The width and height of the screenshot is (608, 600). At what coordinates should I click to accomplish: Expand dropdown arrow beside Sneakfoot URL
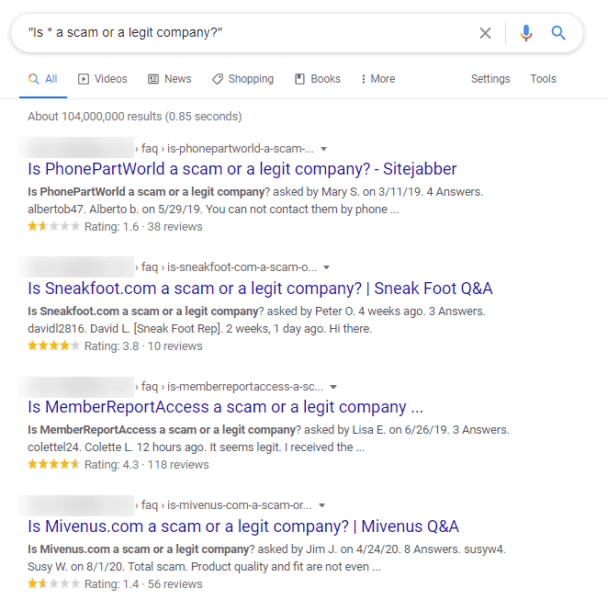[x=327, y=268]
